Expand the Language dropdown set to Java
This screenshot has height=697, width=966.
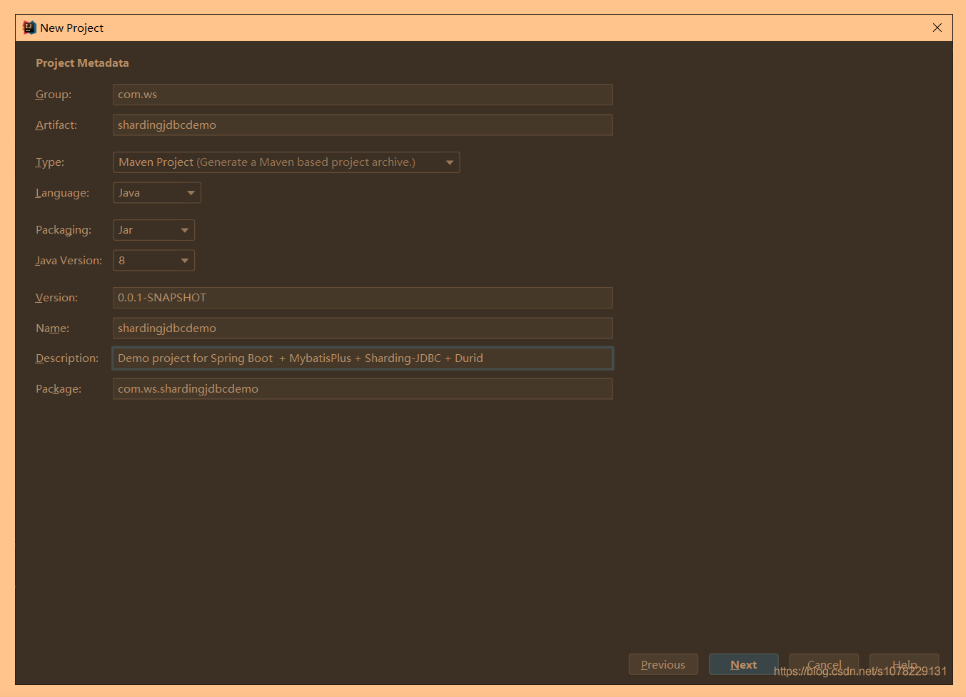157,193
